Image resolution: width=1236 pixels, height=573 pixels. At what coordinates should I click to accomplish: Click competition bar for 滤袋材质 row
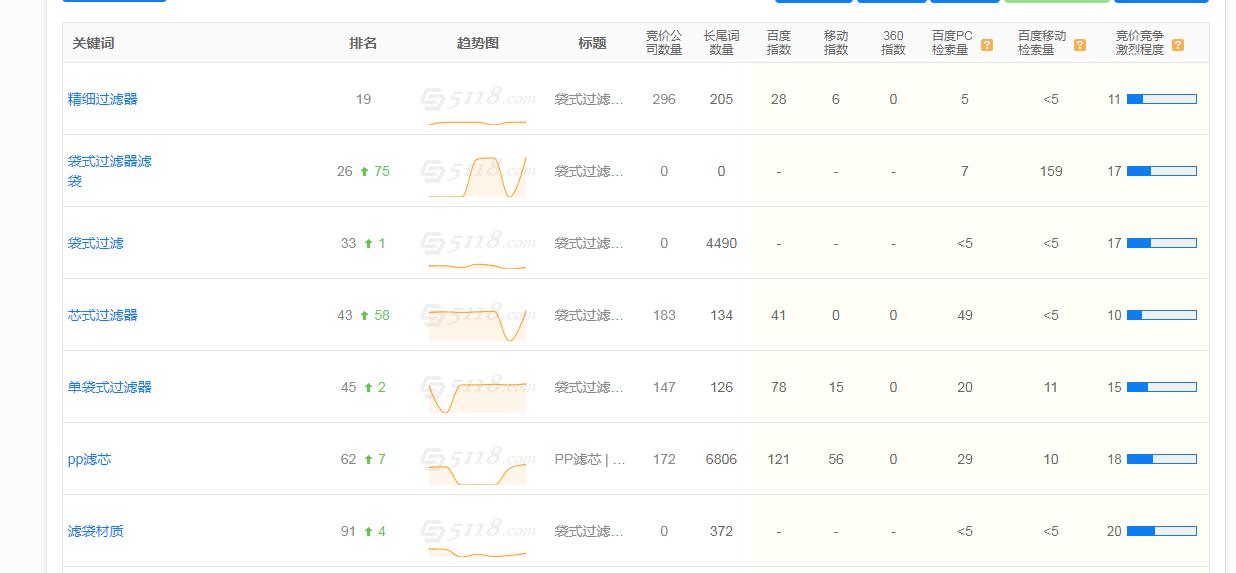[1162, 531]
